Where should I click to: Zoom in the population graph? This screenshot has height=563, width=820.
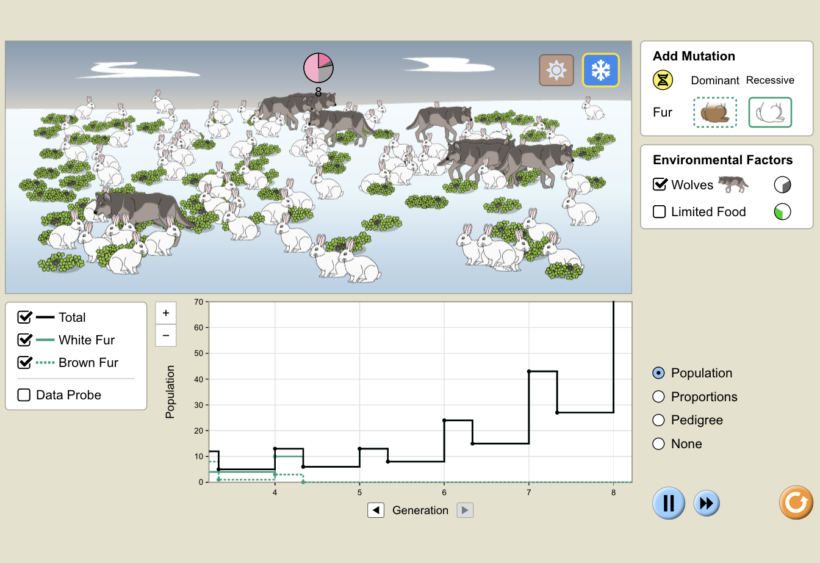[x=166, y=312]
